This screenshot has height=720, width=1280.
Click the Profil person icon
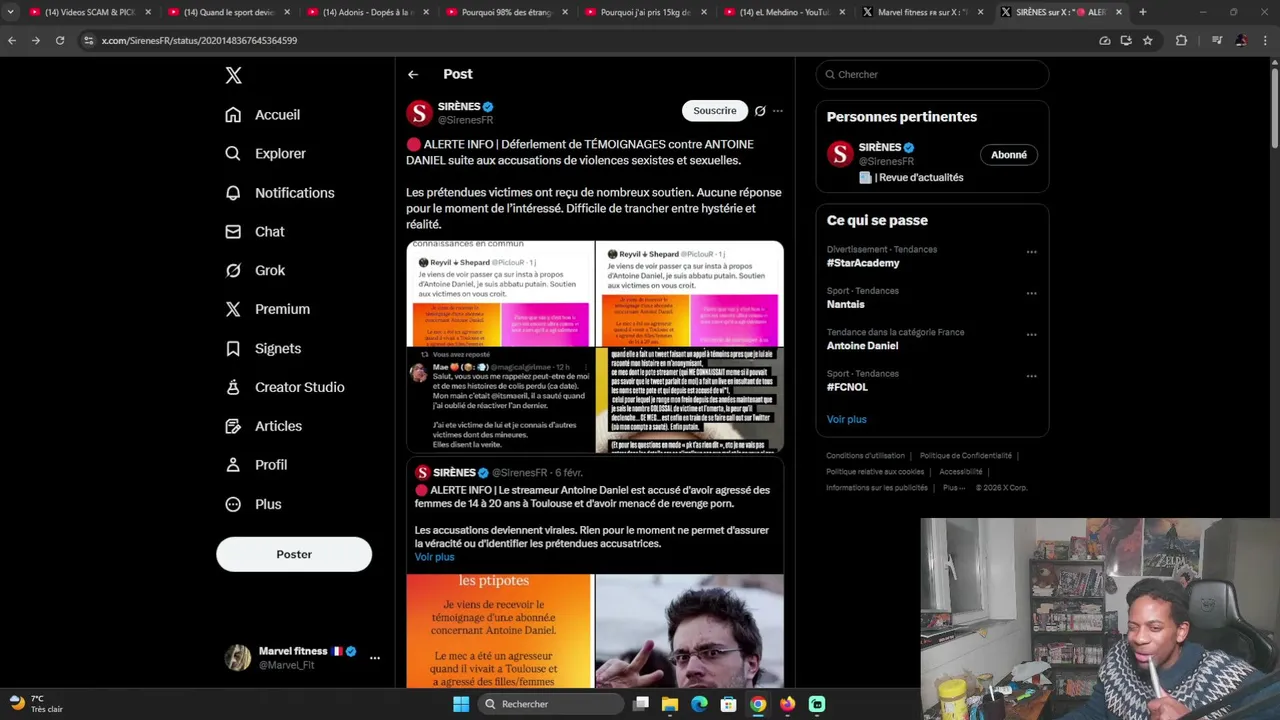[233, 465]
